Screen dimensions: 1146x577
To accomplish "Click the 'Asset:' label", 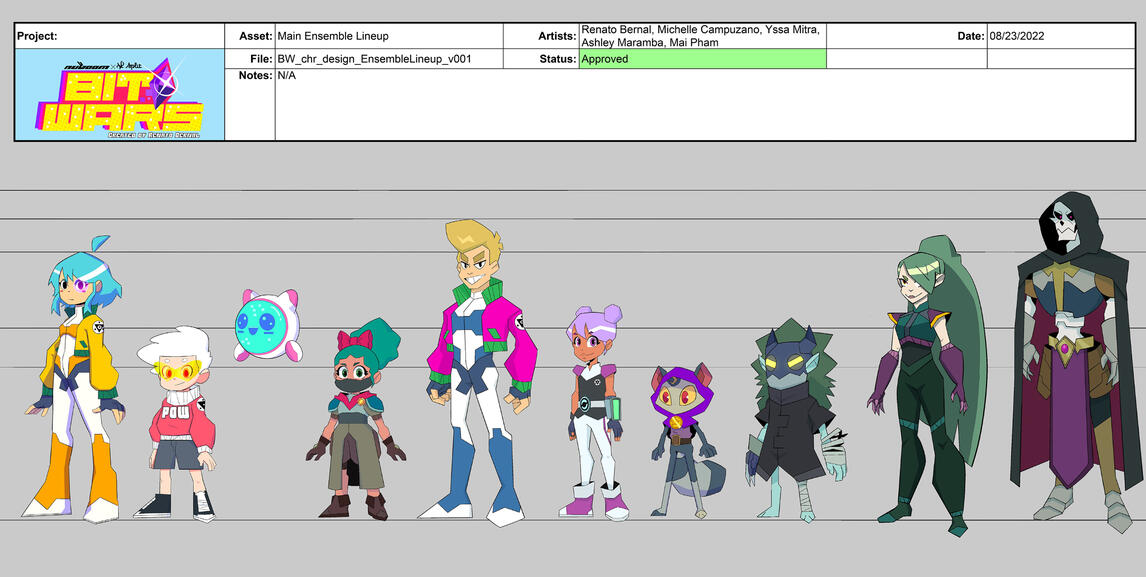I will tap(256, 36).
